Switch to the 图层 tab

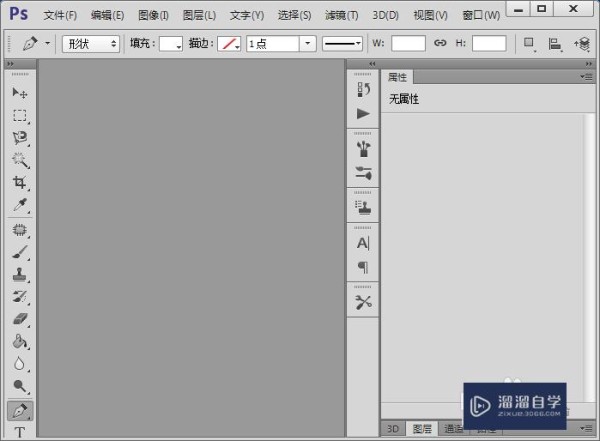pyautogui.click(x=422, y=429)
